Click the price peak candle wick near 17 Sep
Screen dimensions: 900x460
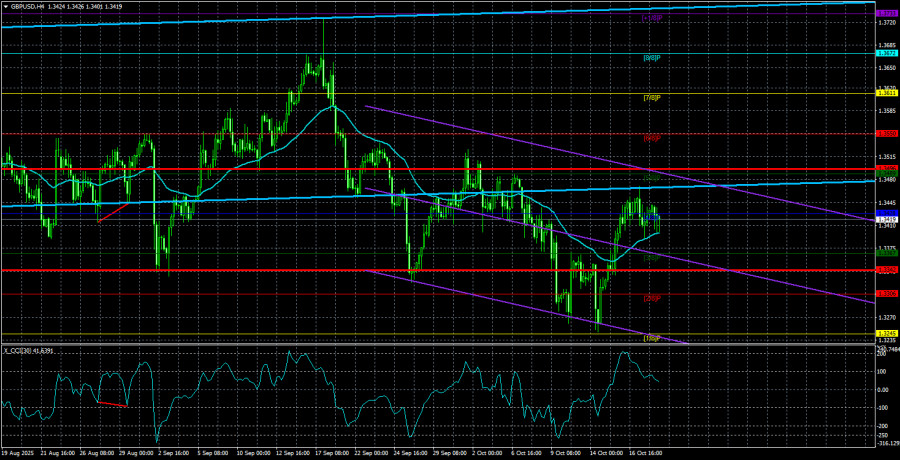(323, 35)
